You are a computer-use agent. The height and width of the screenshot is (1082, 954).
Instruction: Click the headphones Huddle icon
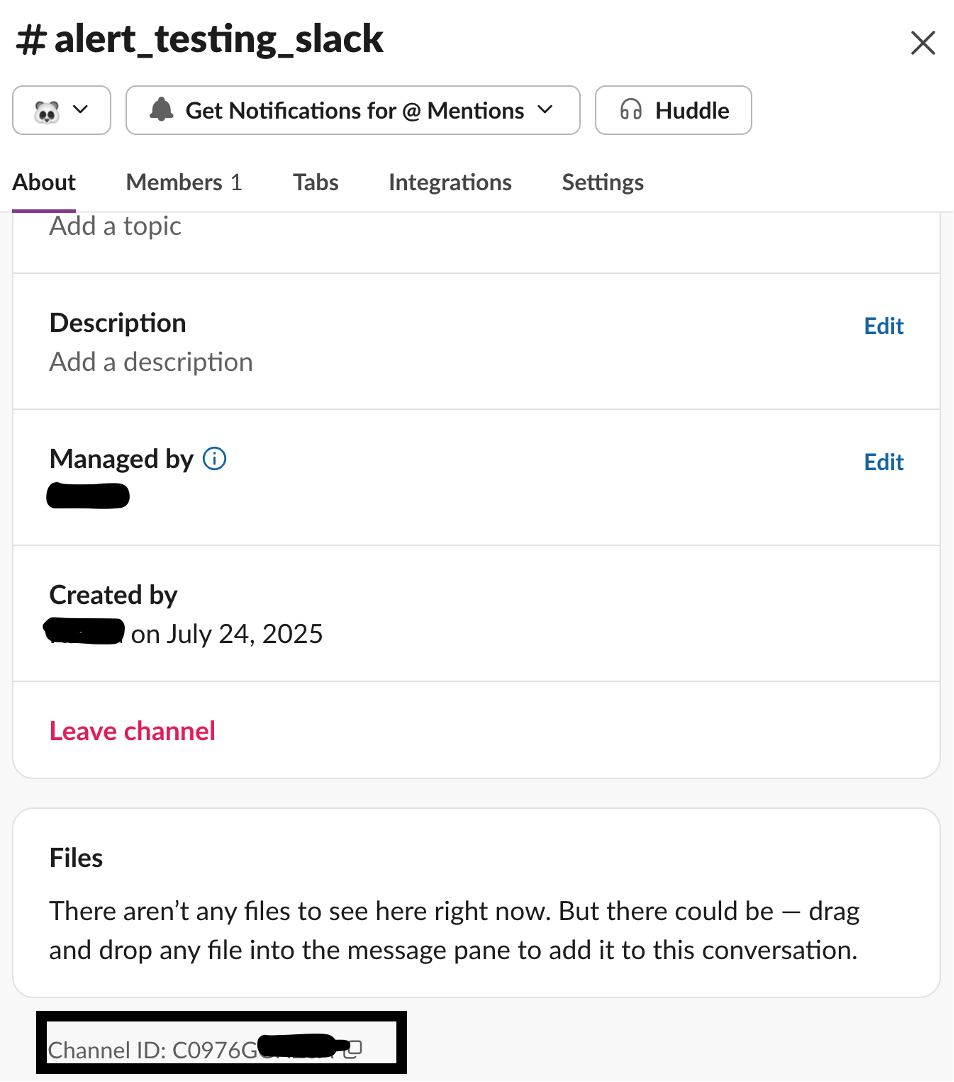pyautogui.click(x=630, y=110)
